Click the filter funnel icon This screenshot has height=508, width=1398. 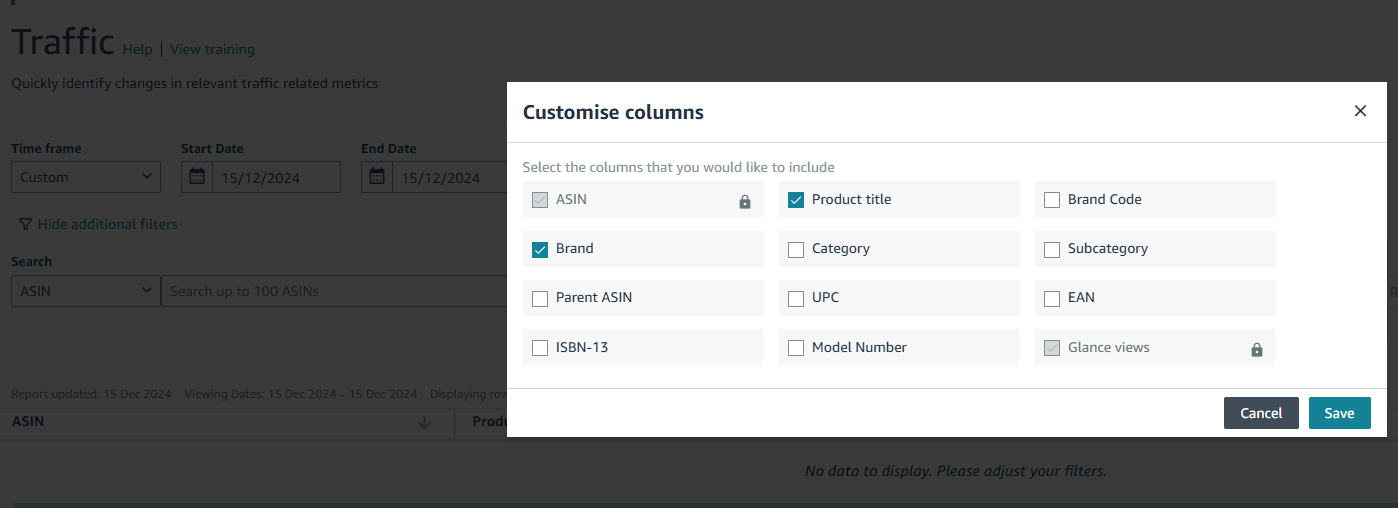tap(25, 224)
